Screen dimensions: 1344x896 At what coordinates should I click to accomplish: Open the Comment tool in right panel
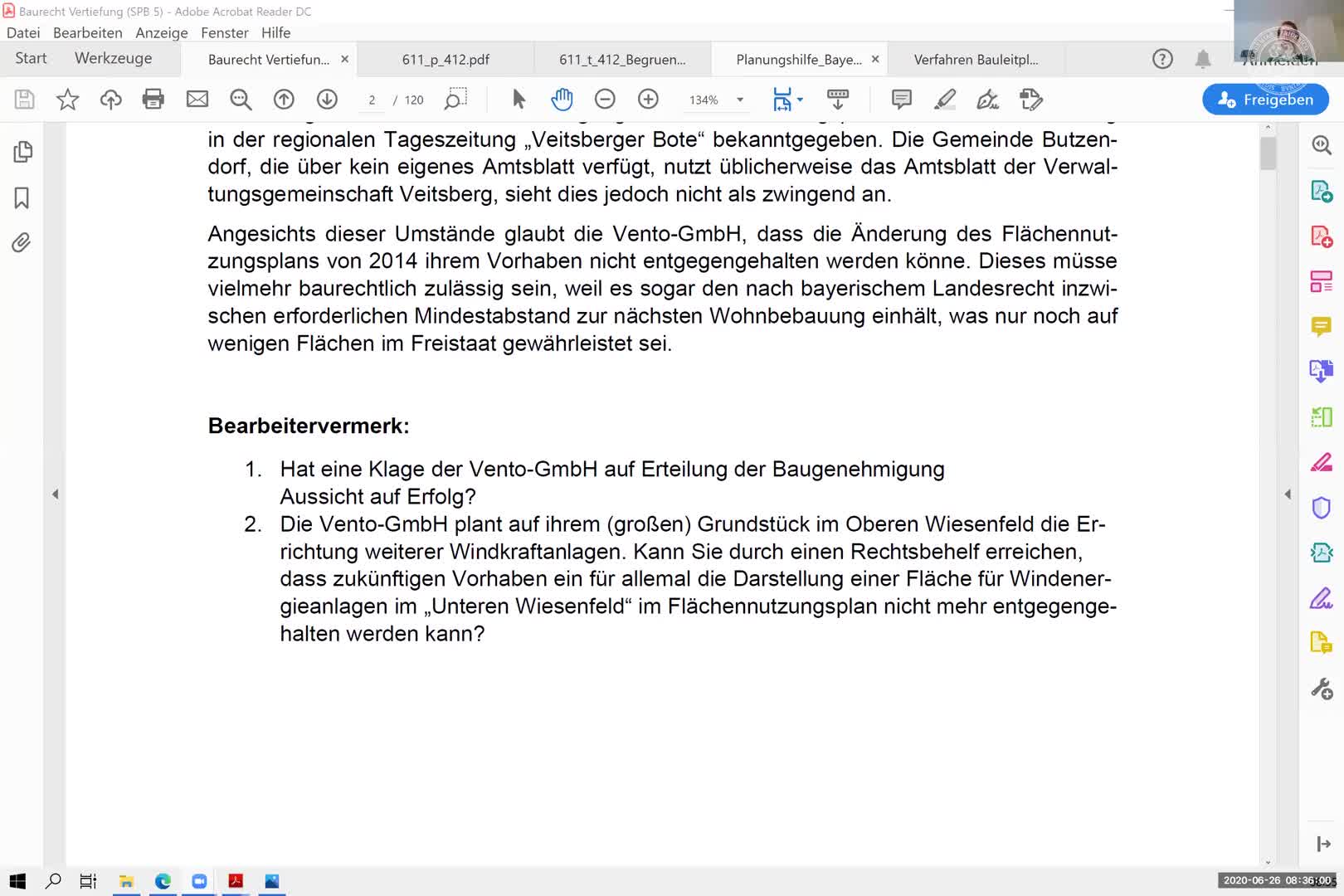(x=1322, y=326)
